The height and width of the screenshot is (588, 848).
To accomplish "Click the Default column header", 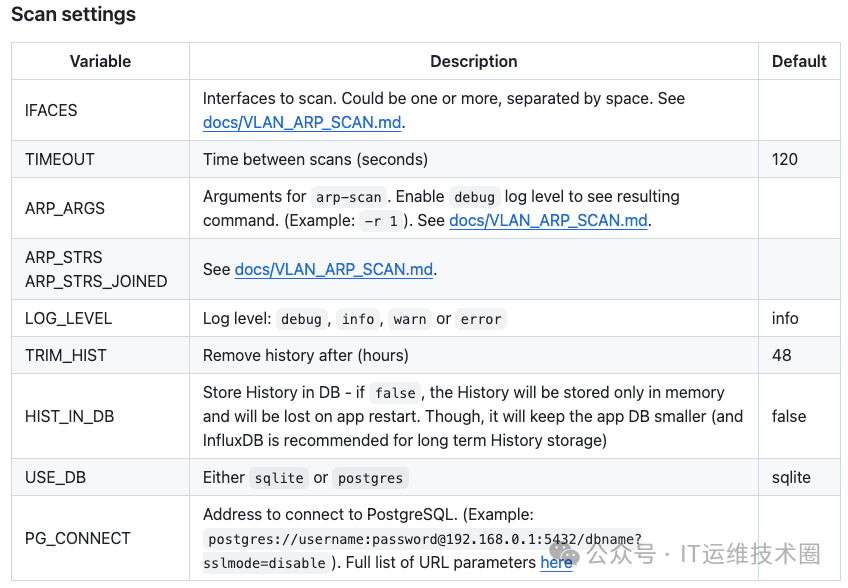I will pyautogui.click(x=799, y=61).
